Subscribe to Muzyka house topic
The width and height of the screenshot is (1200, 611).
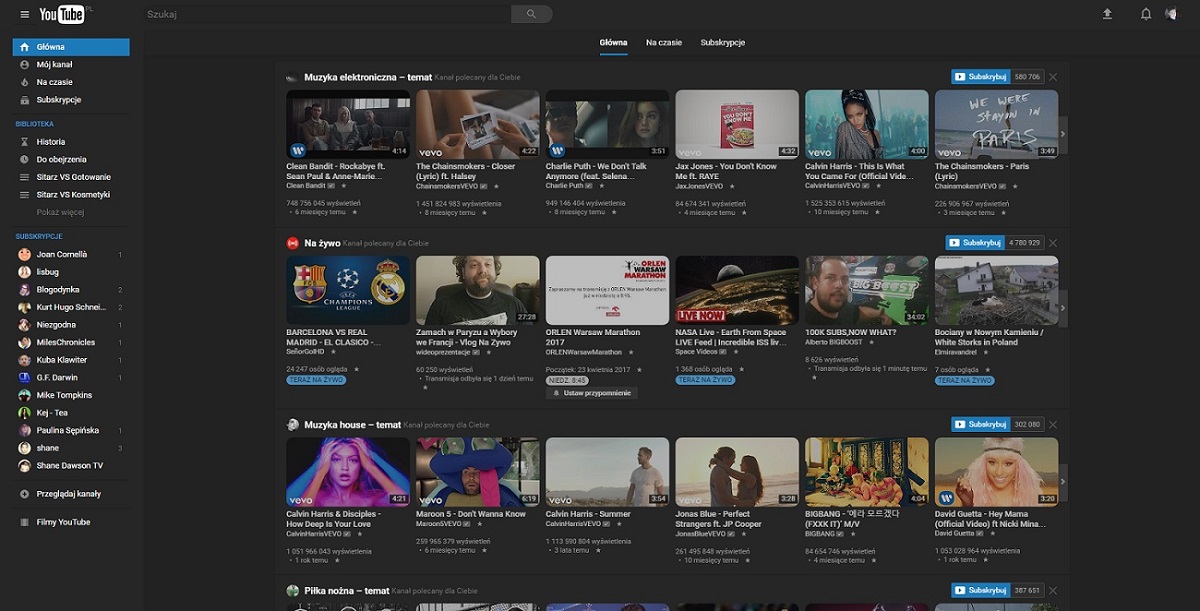(980, 424)
